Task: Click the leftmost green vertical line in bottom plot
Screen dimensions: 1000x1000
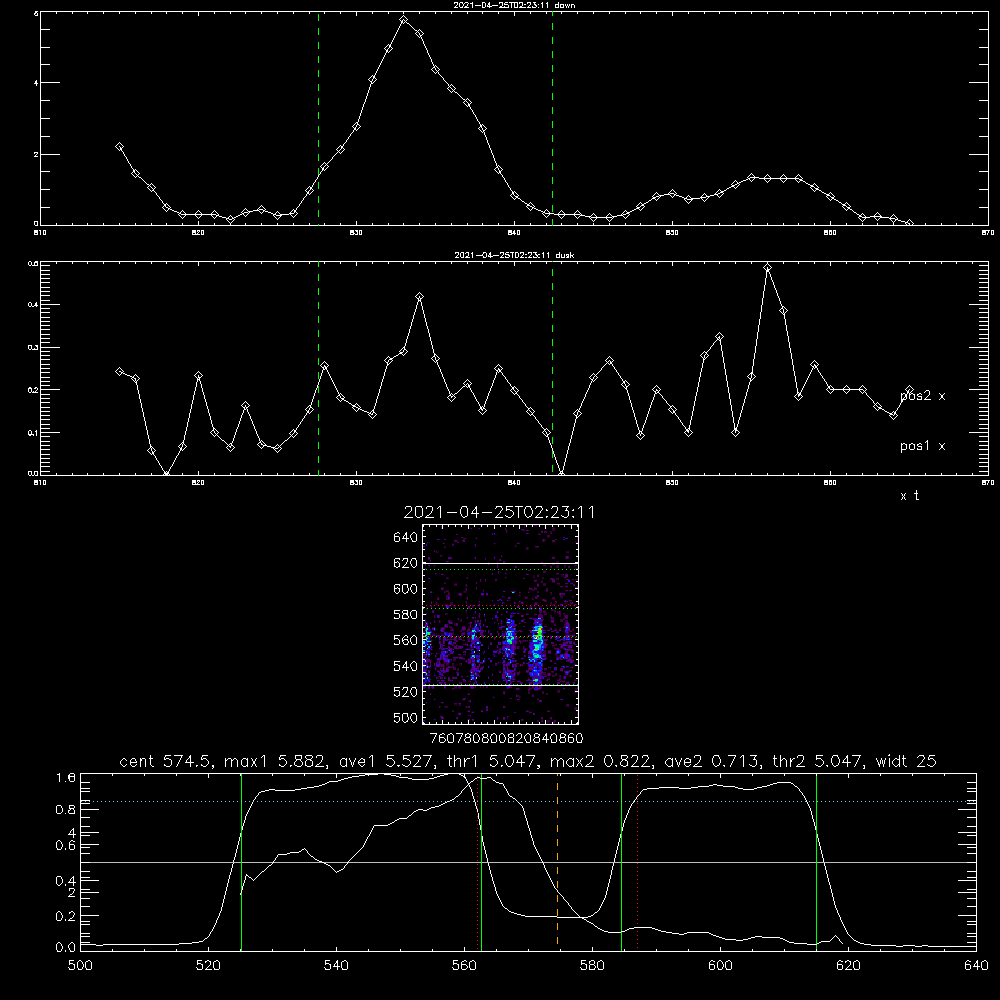Action: [x=242, y=861]
